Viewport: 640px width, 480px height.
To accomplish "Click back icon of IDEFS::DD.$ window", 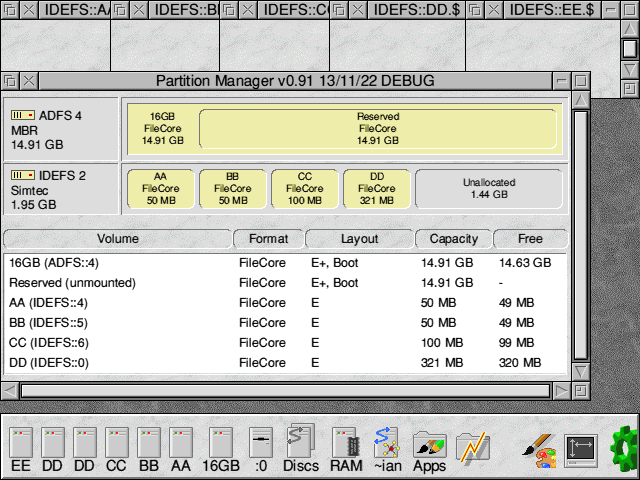I will click(x=339, y=9).
